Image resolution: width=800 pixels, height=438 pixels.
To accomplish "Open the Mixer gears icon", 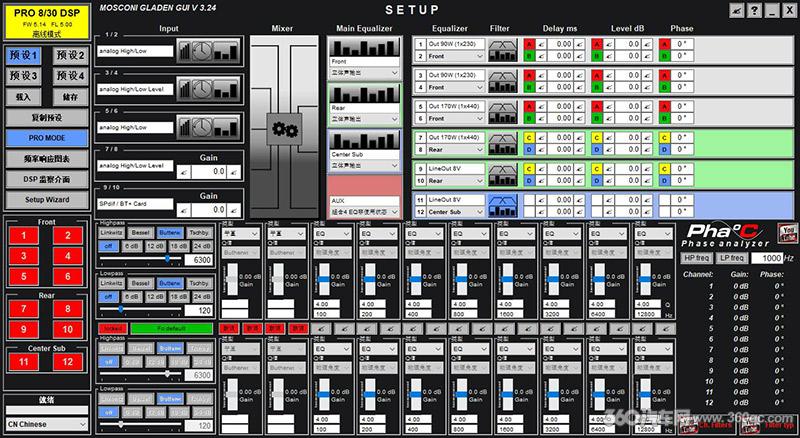I will [284, 129].
